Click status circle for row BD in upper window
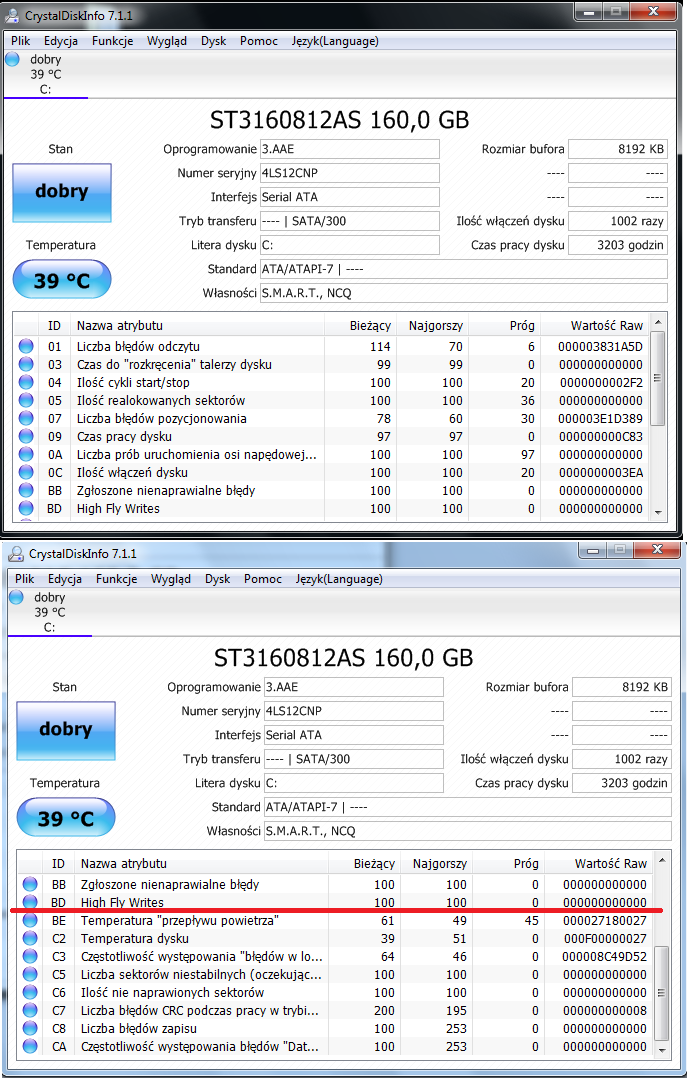The image size is (687, 1084). click(26, 507)
